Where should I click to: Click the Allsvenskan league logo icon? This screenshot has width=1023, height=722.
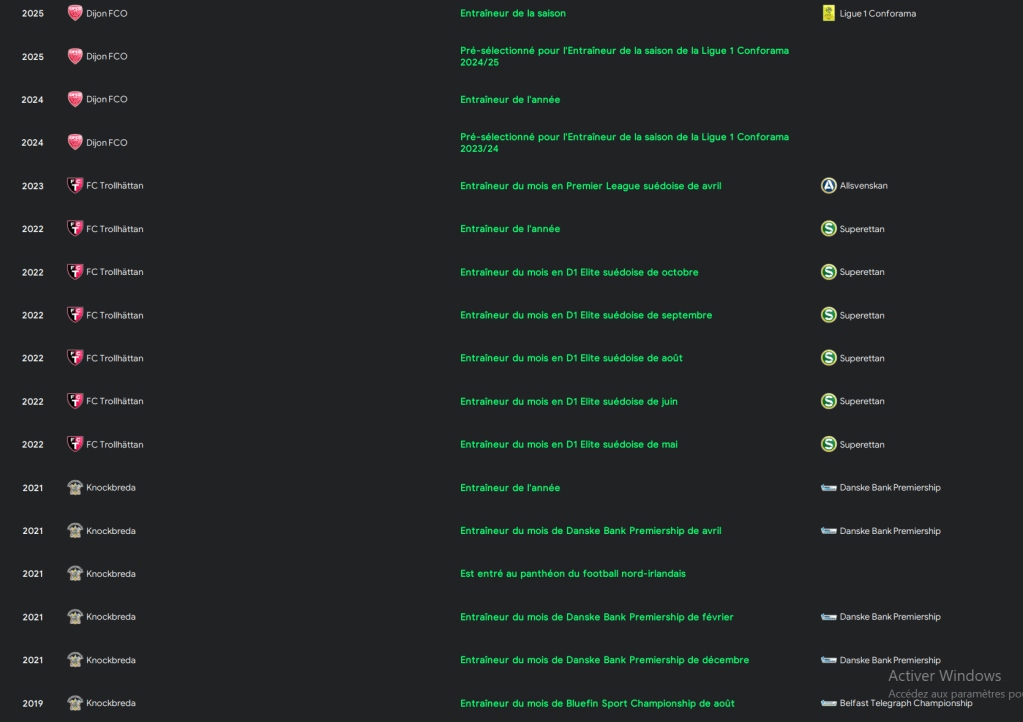click(x=828, y=186)
